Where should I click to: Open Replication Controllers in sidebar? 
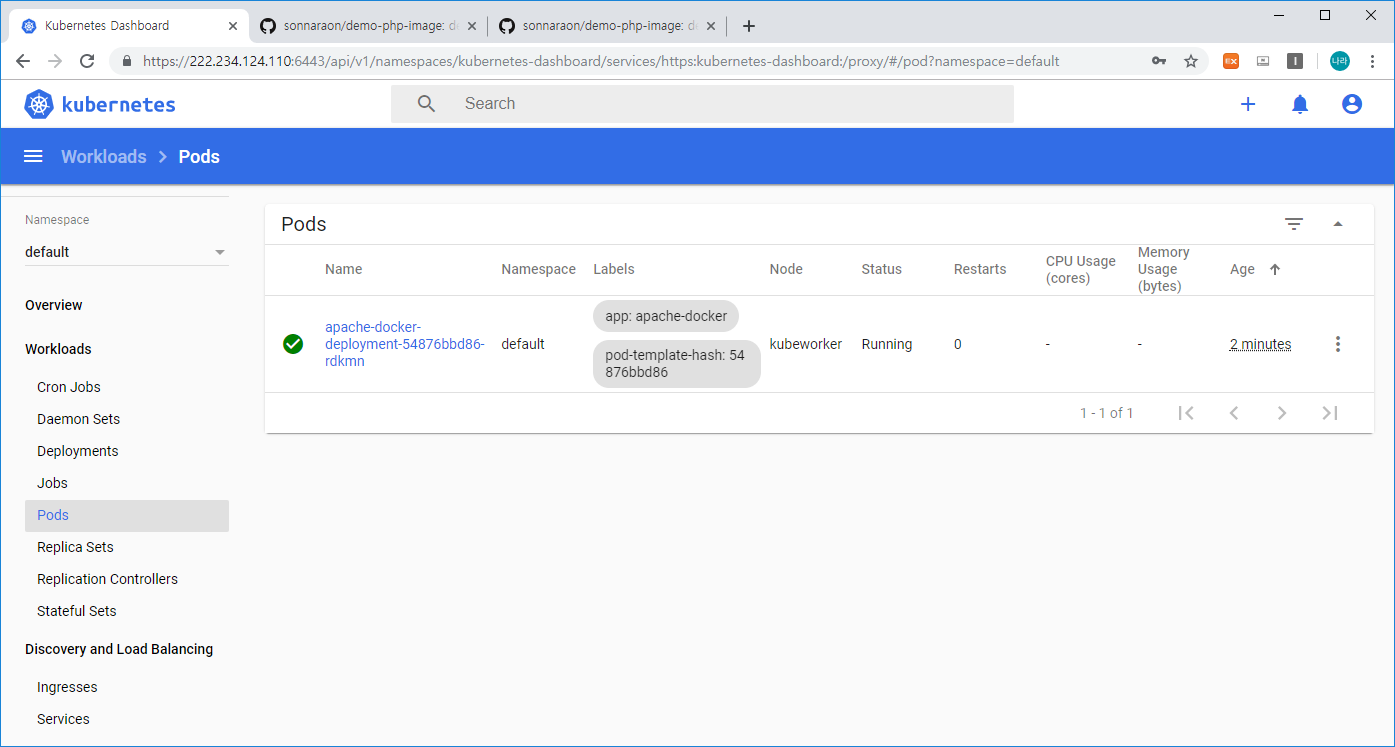pos(107,579)
